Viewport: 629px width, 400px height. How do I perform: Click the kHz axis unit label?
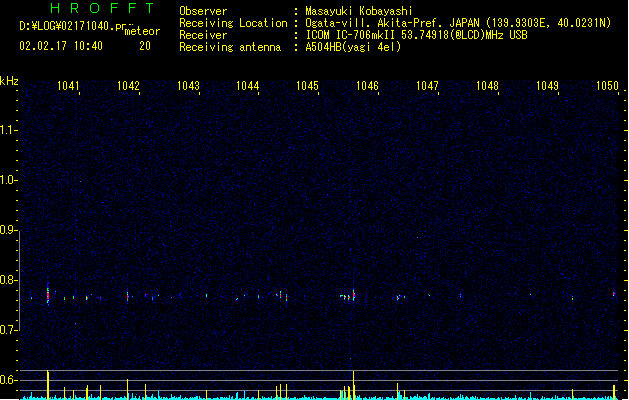point(9,81)
